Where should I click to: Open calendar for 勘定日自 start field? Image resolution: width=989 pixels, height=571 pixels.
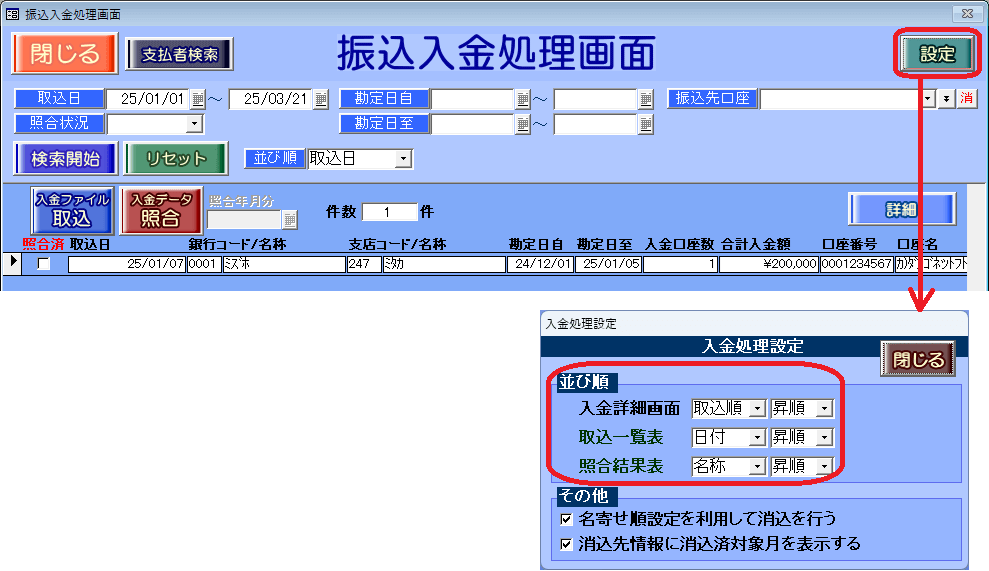coord(523,99)
